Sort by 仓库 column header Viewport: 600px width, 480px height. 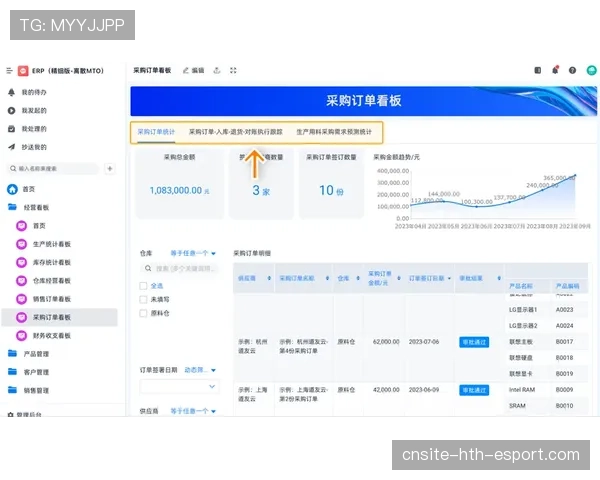pos(358,278)
